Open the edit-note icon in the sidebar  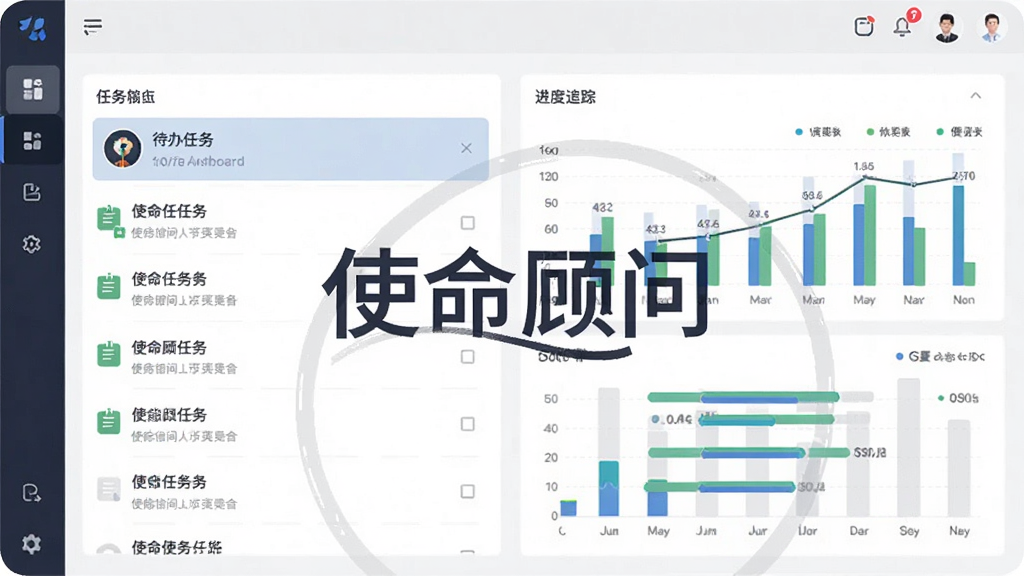32,192
